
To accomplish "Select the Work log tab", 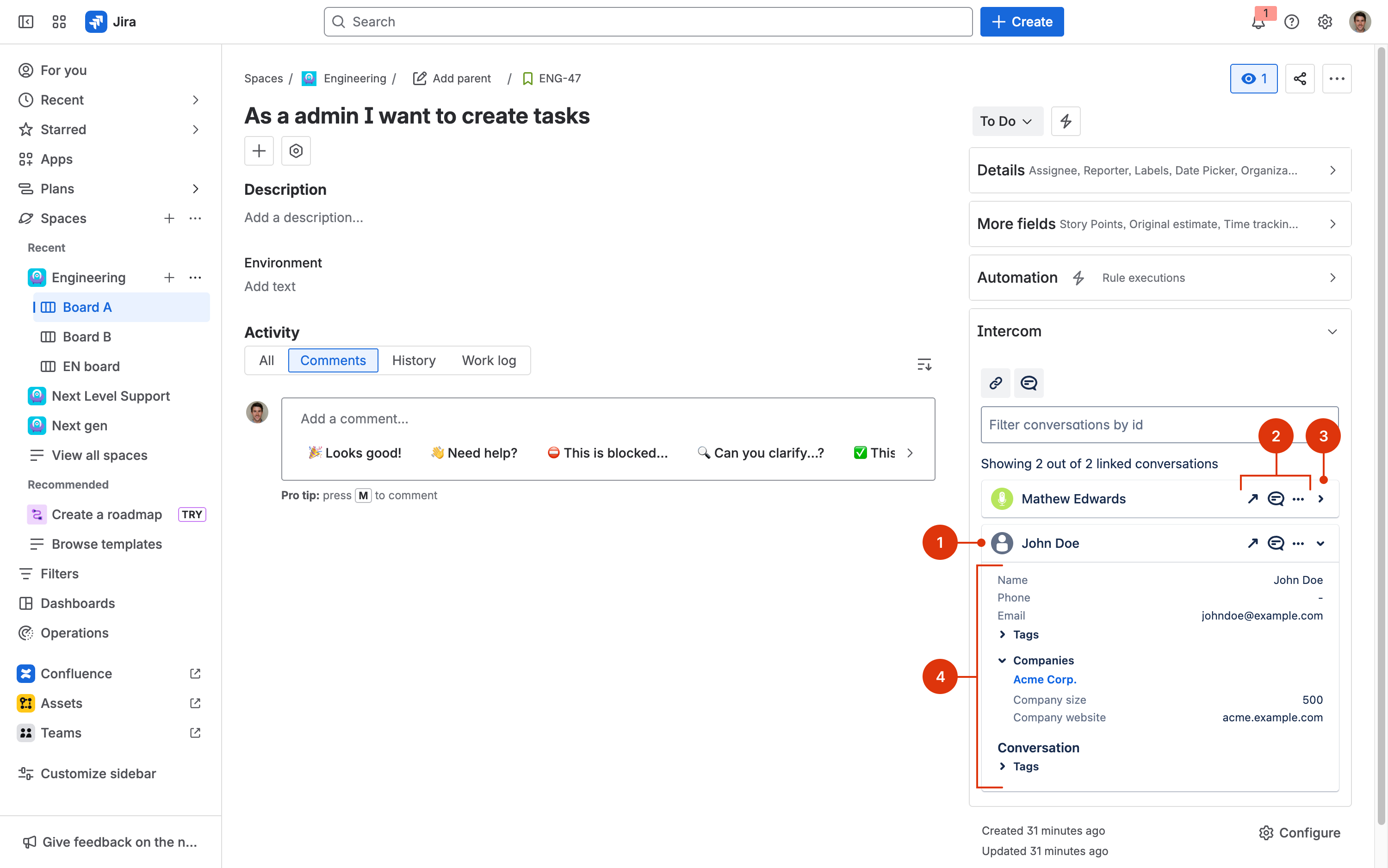I will pos(489,360).
